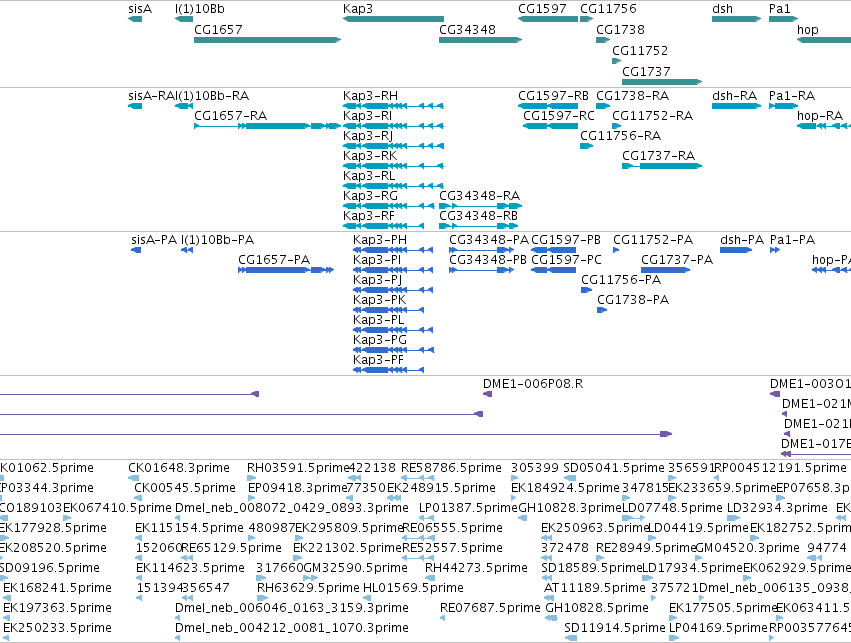This screenshot has width=851, height=643.
Task: Open the Kap3-PL protein label
Action: point(379,320)
